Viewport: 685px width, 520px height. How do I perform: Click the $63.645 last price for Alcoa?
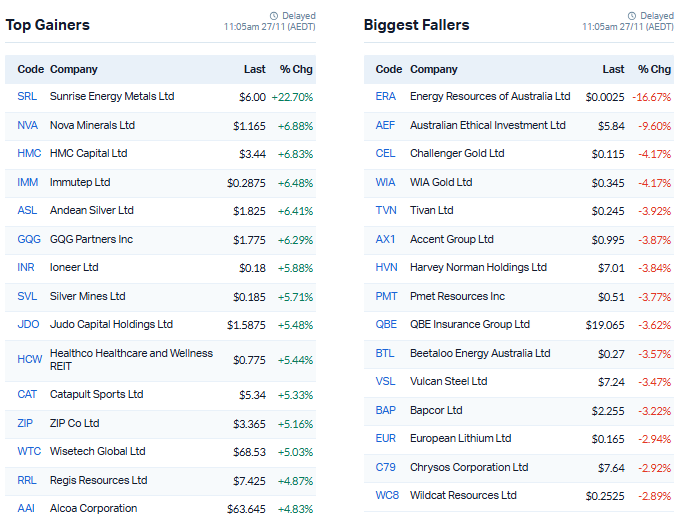[246, 509]
